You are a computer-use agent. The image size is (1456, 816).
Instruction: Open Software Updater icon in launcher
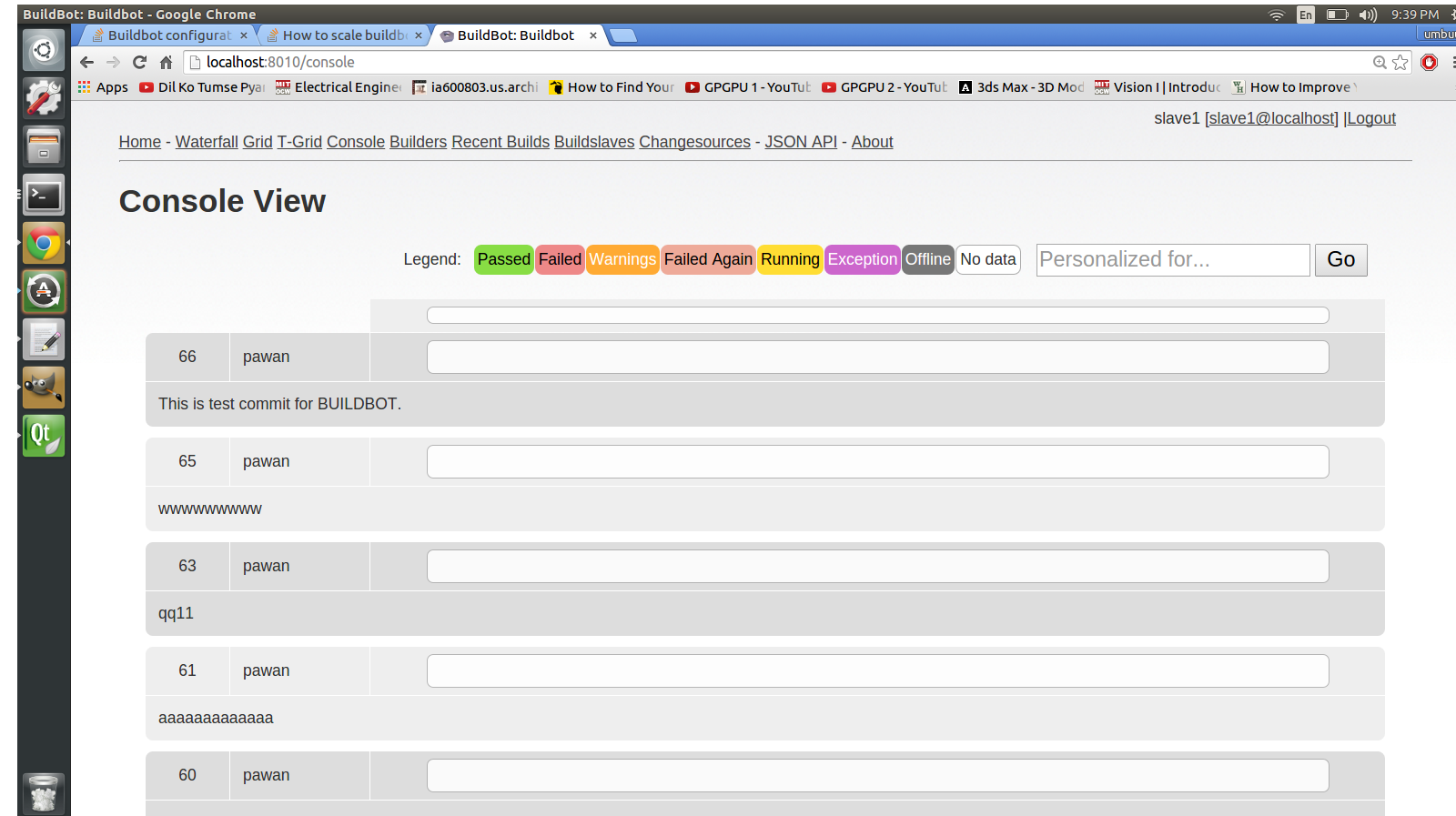point(44,291)
